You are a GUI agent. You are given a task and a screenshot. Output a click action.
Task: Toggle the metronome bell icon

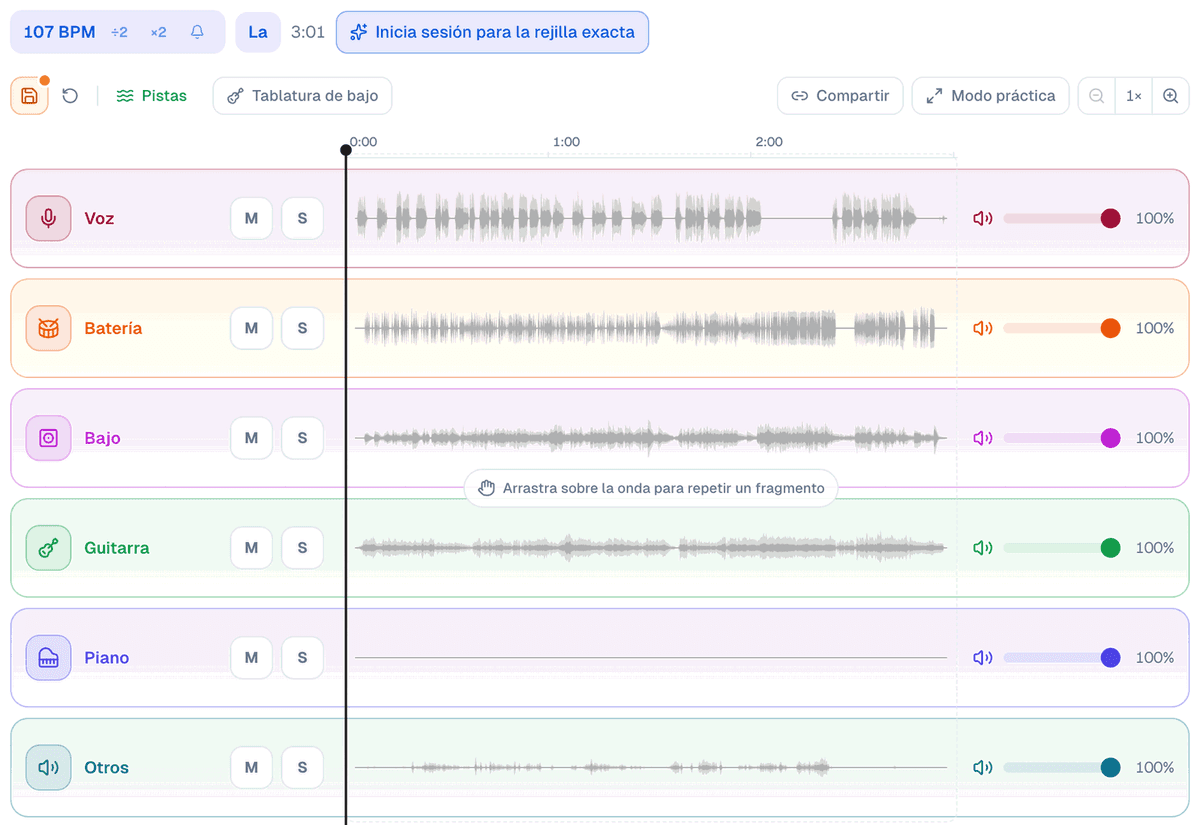[x=197, y=32]
